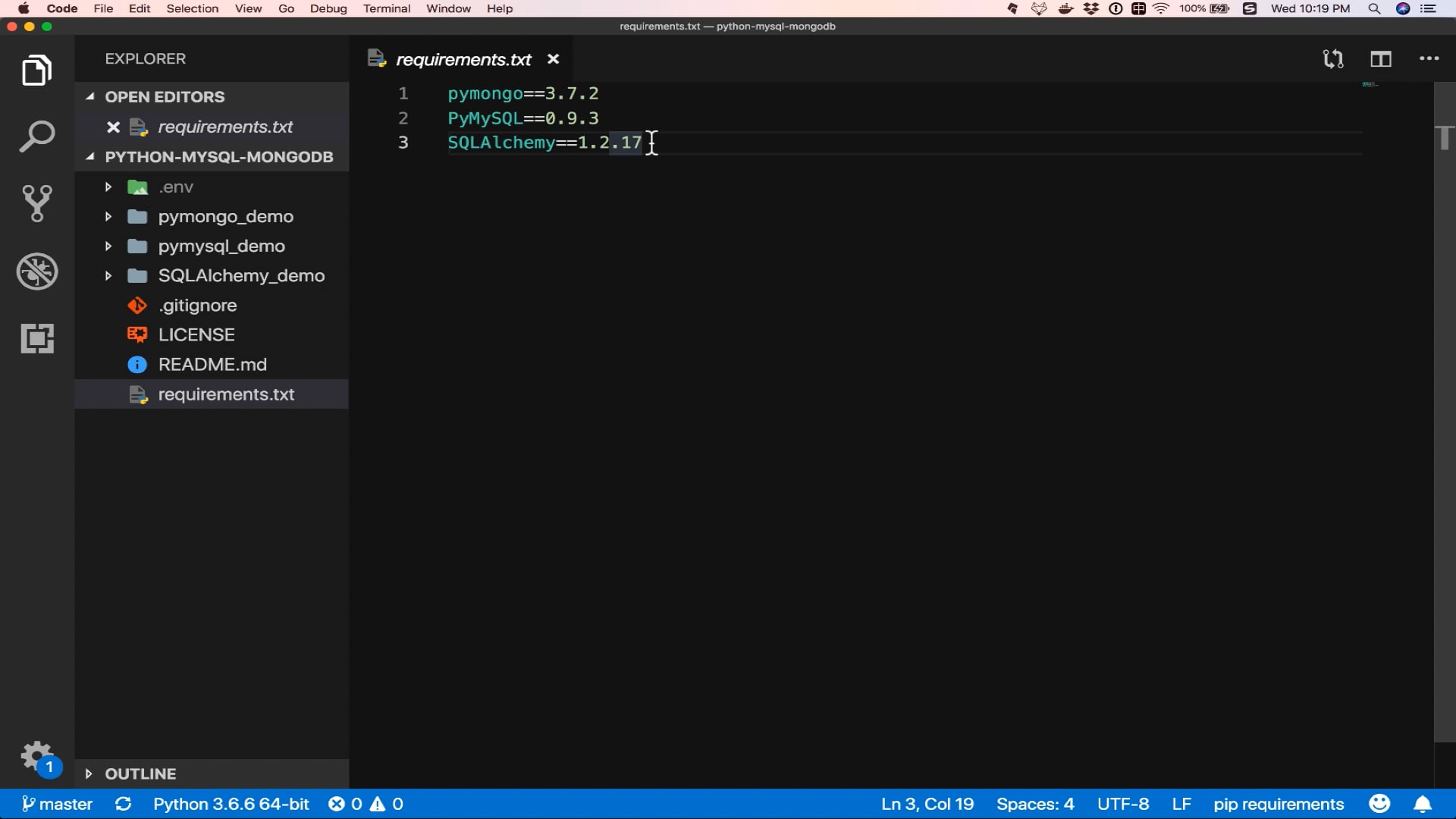The image size is (1456, 819).
Task: Change Python 3.6.6 interpreter selection
Action: pos(231,804)
